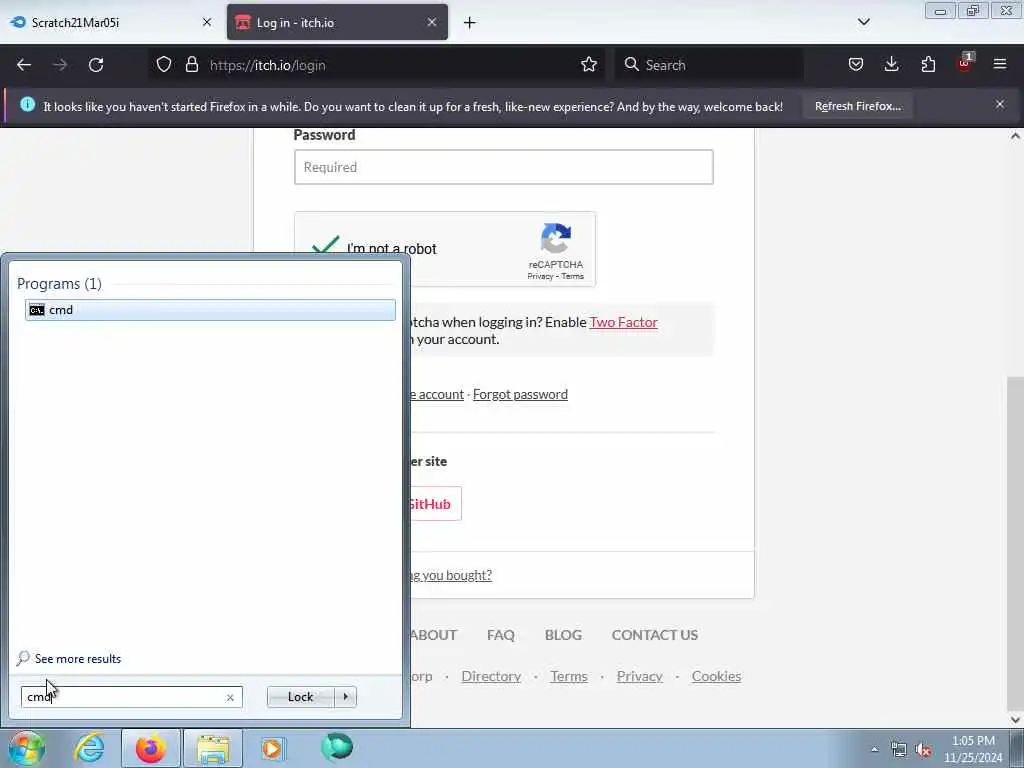Go back to the previous page in Firefox
The image size is (1024, 768).
24,65
